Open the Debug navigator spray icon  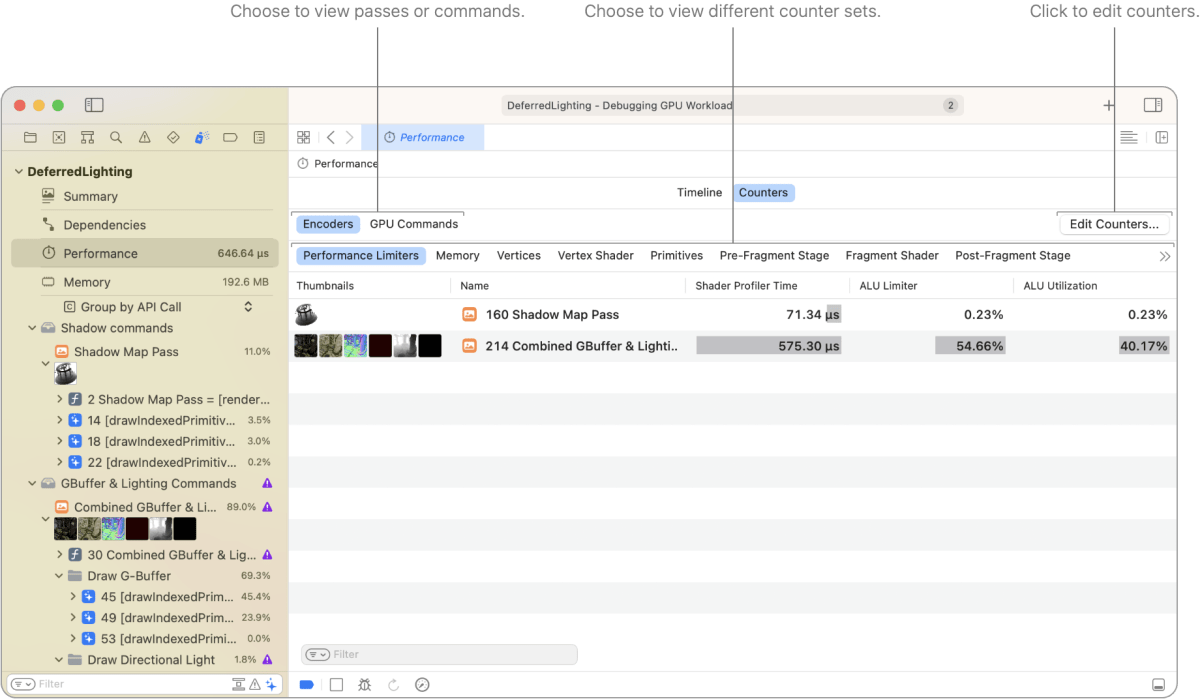pyautogui.click(x=202, y=137)
